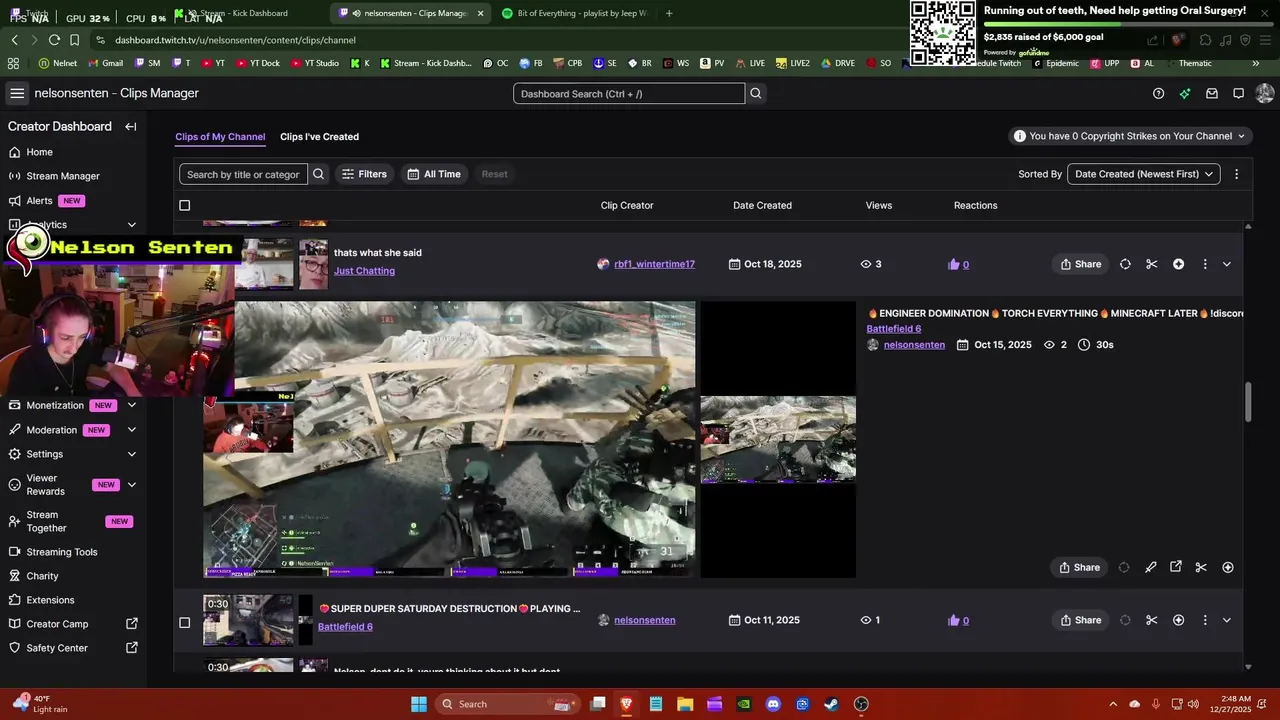Switch to Clips I've Created tab

319,137
